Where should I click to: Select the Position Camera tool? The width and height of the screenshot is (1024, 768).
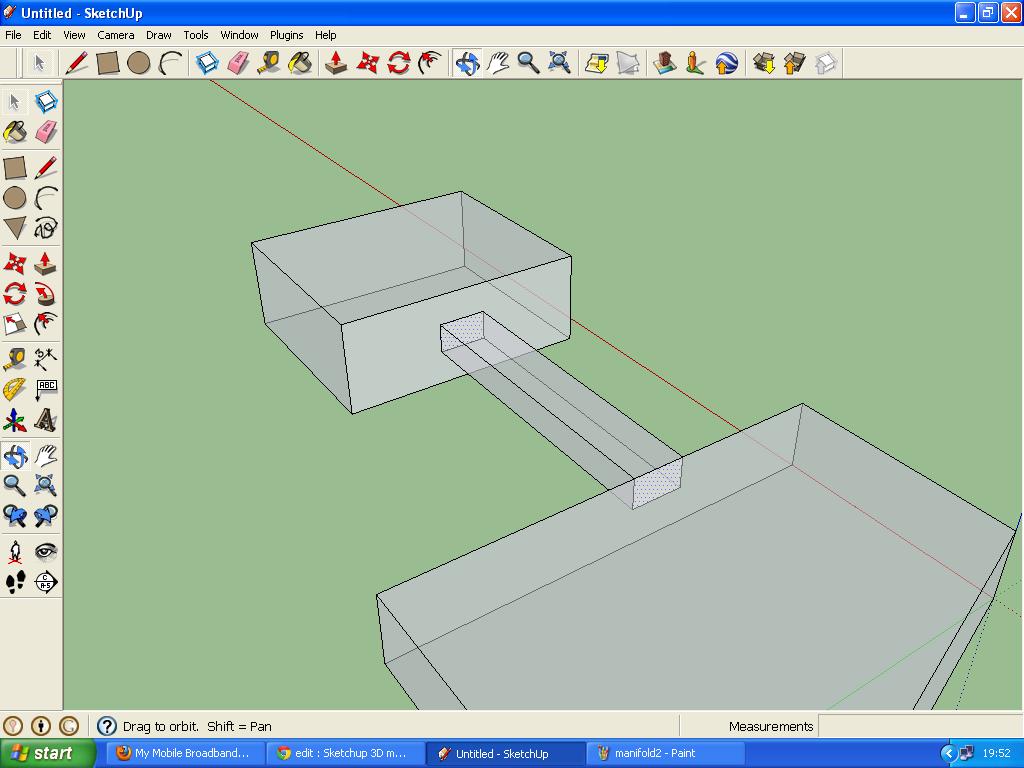pyautogui.click(x=15, y=552)
